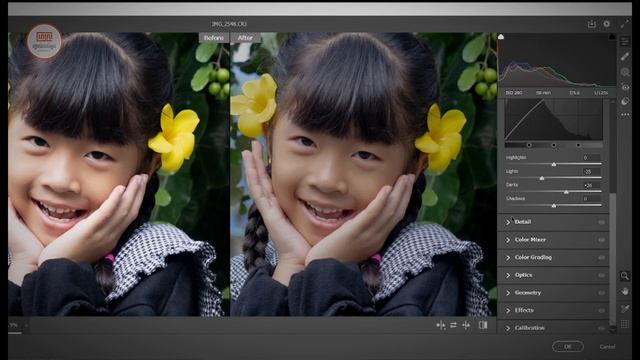Toggle Geometry panel visibility eye
The image size is (640, 360).
click(x=601, y=293)
